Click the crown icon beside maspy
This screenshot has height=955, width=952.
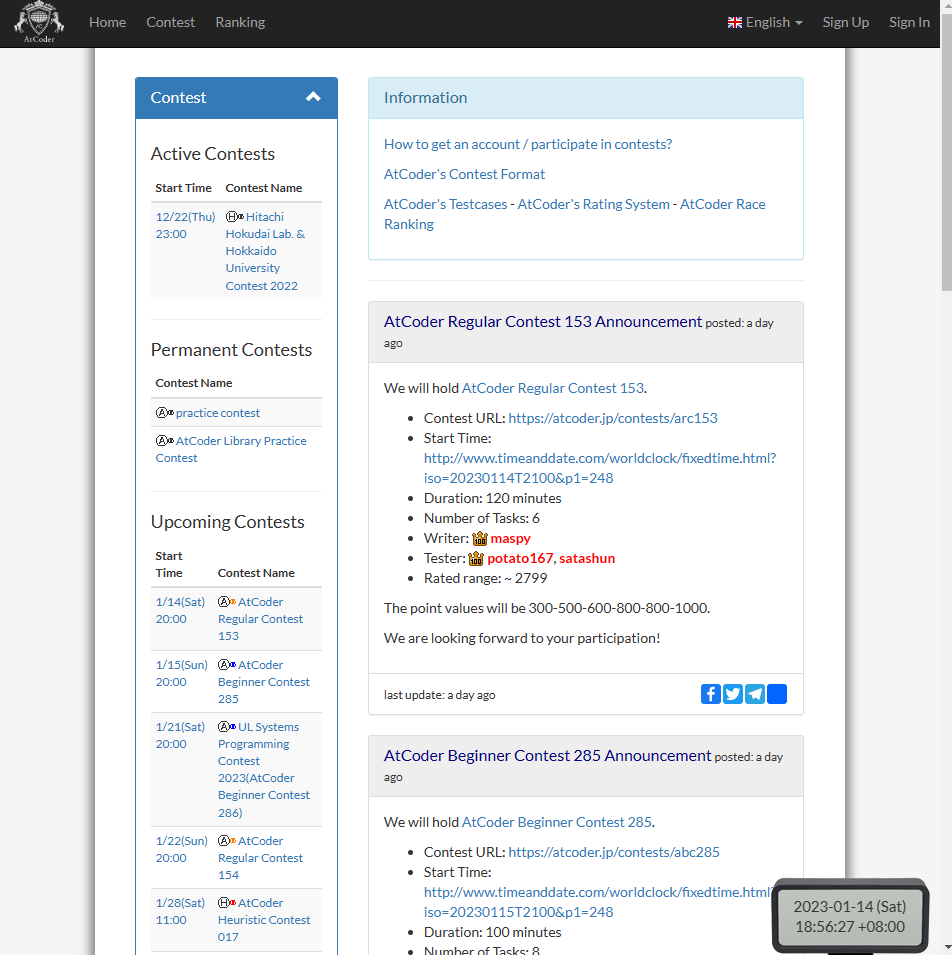pos(480,538)
